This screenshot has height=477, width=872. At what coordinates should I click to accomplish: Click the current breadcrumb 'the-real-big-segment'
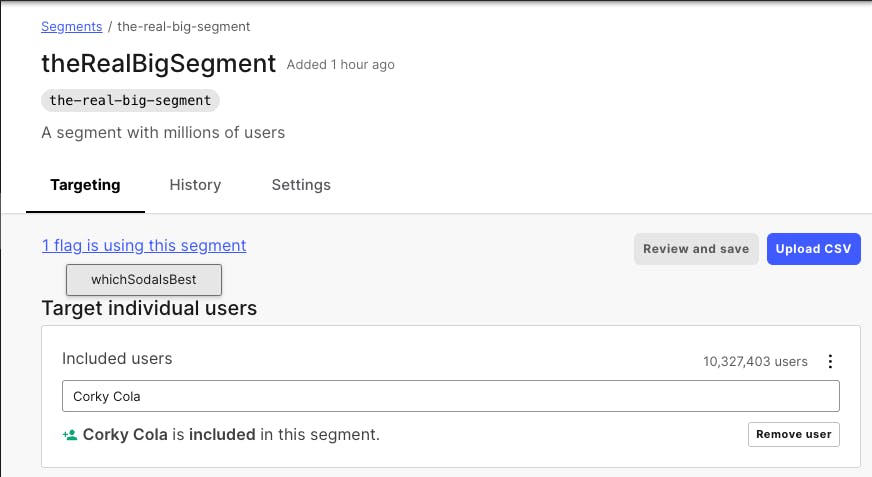(x=184, y=26)
